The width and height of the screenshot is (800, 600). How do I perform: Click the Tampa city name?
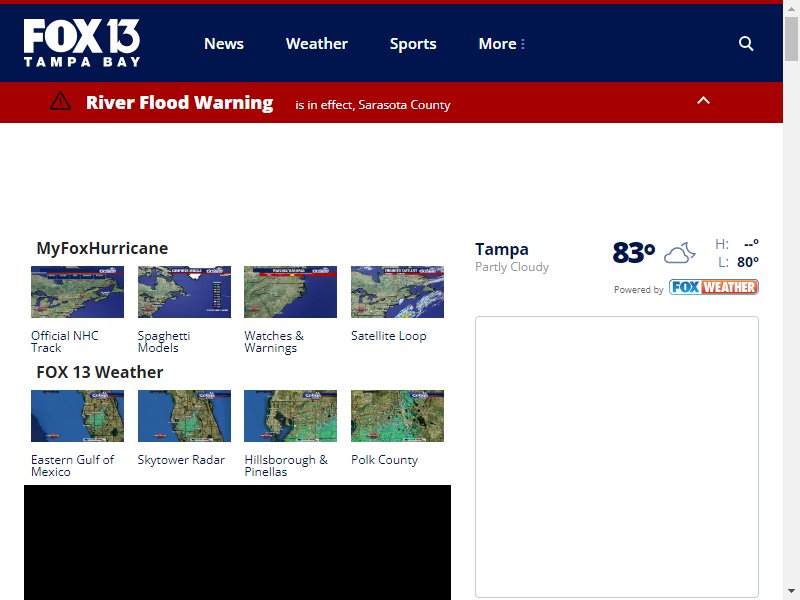point(502,249)
